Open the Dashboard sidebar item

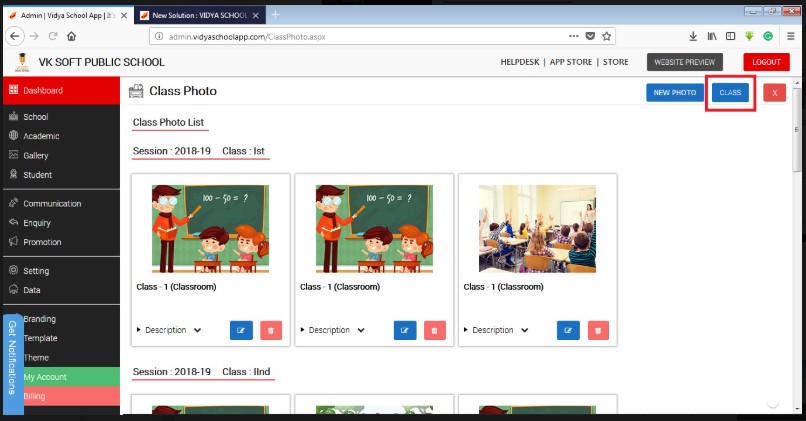pyautogui.click(x=61, y=90)
